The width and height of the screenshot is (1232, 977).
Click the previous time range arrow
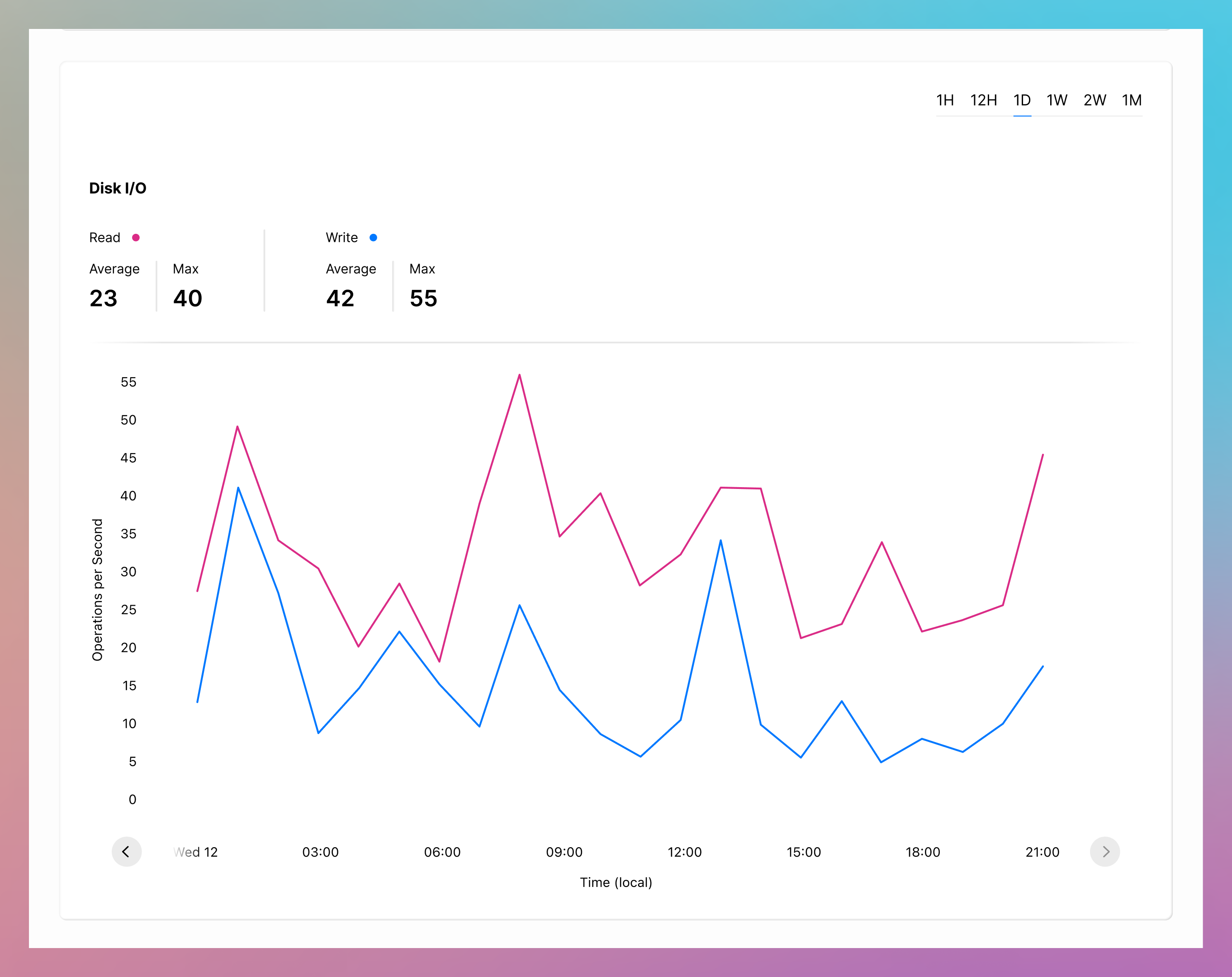tap(126, 851)
